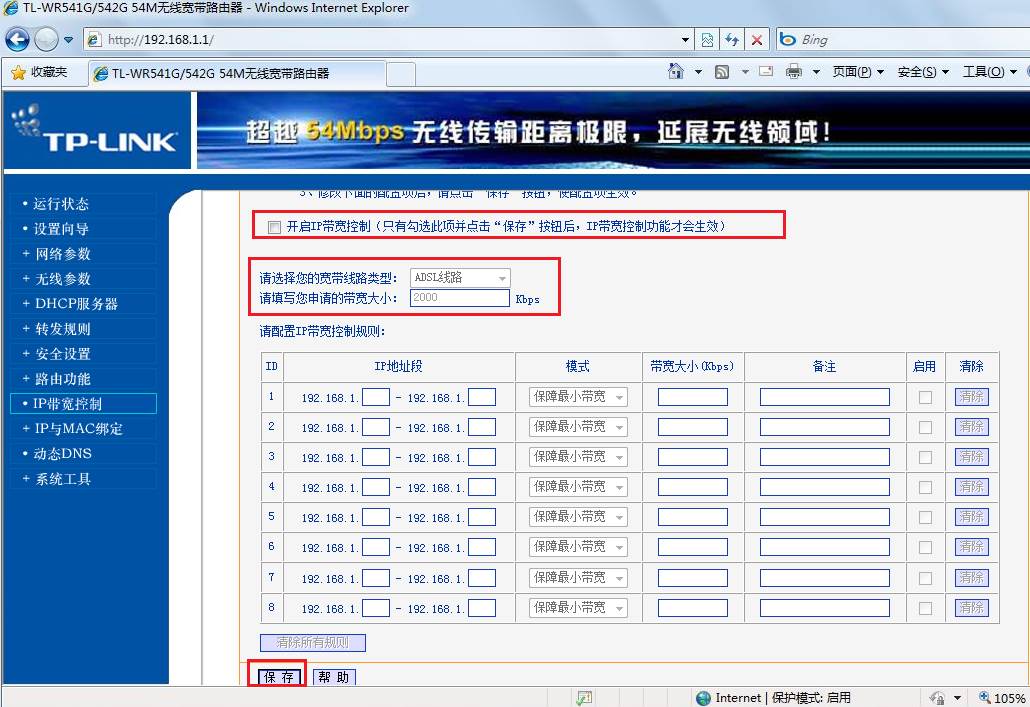Click row 1 start IP address field
The width and height of the screenshot is (1030, 707).
[x=376, y=397]
